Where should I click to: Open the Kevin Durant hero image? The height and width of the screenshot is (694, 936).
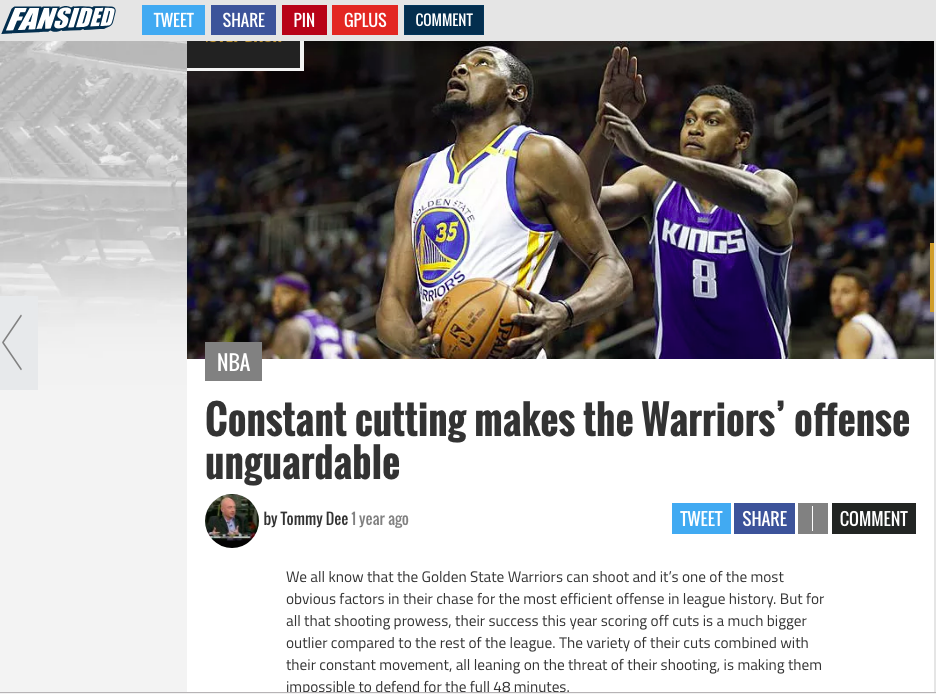coord(560,200)
